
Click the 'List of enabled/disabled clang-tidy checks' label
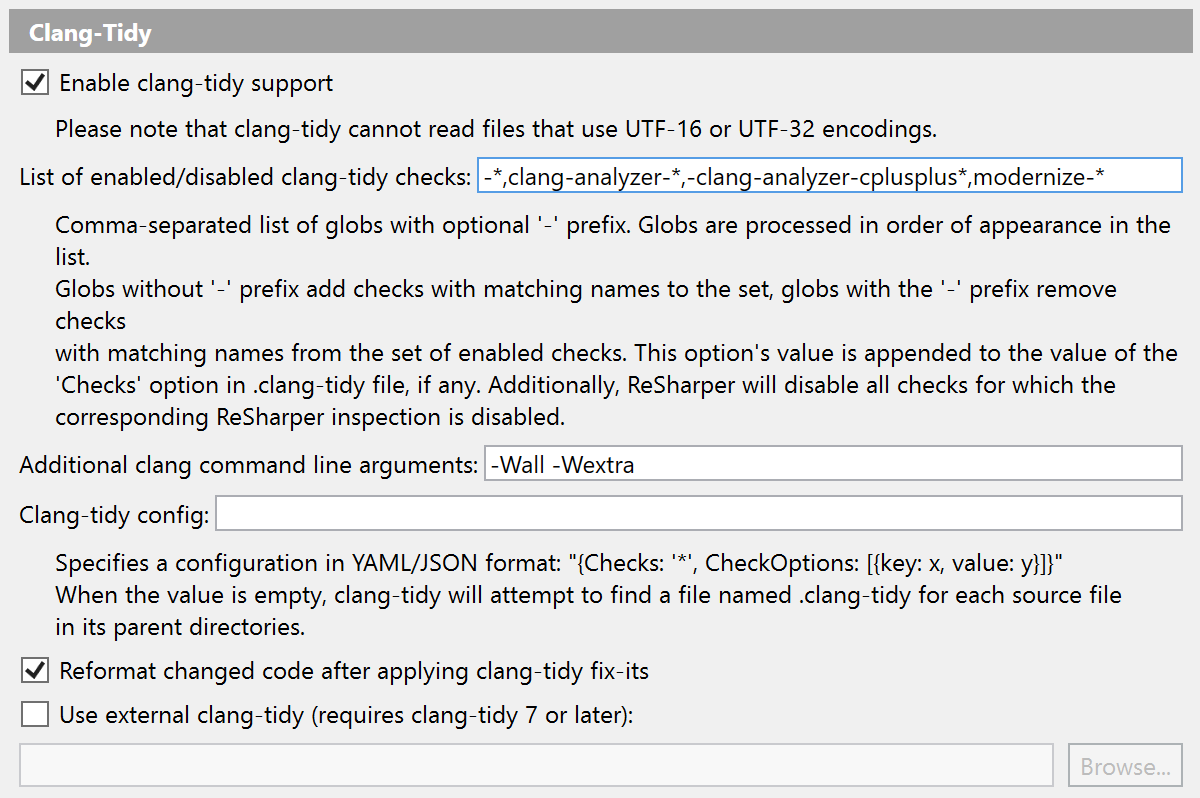(x=245, y=178)
